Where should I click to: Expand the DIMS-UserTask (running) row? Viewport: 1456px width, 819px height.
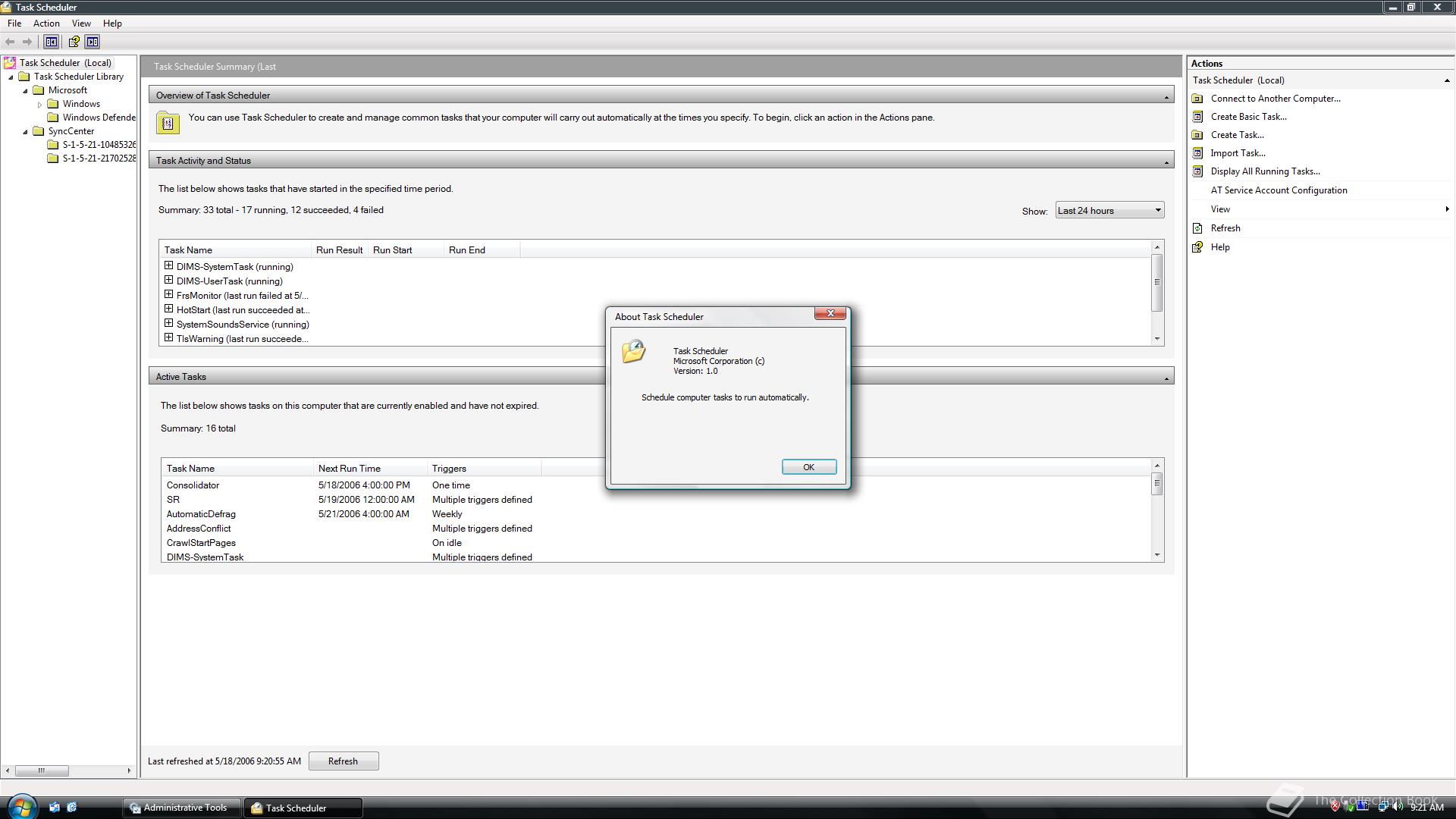(x=168, y=281)
